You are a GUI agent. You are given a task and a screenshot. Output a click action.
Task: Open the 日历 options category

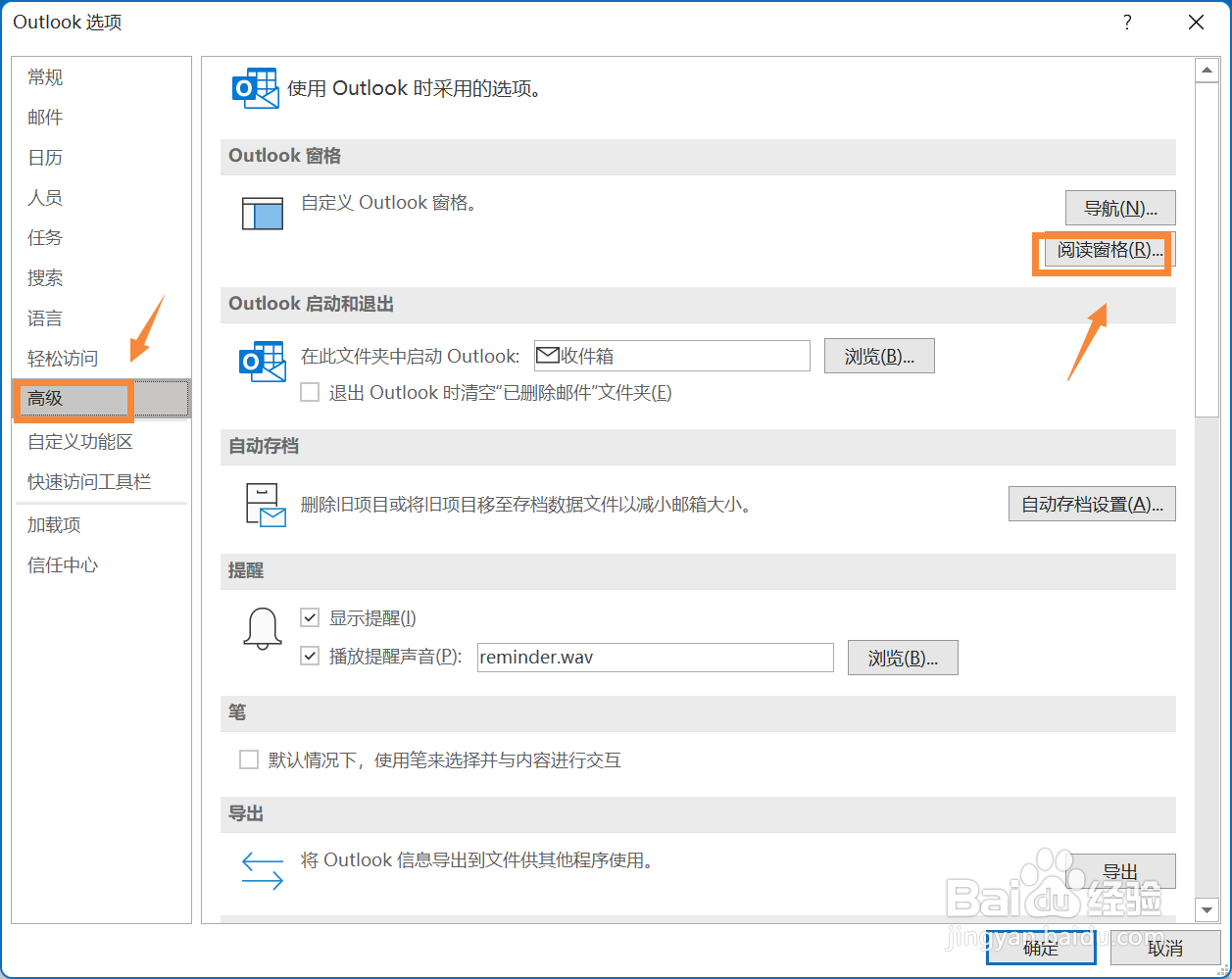click(102, 158)
